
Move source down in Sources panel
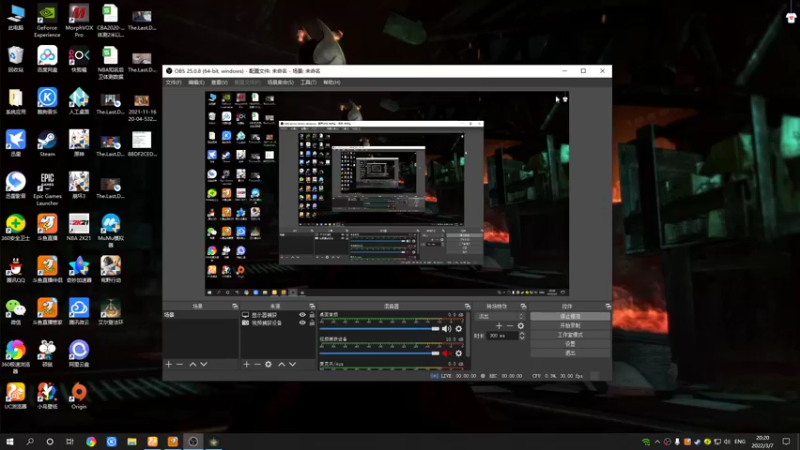[292, 364]
